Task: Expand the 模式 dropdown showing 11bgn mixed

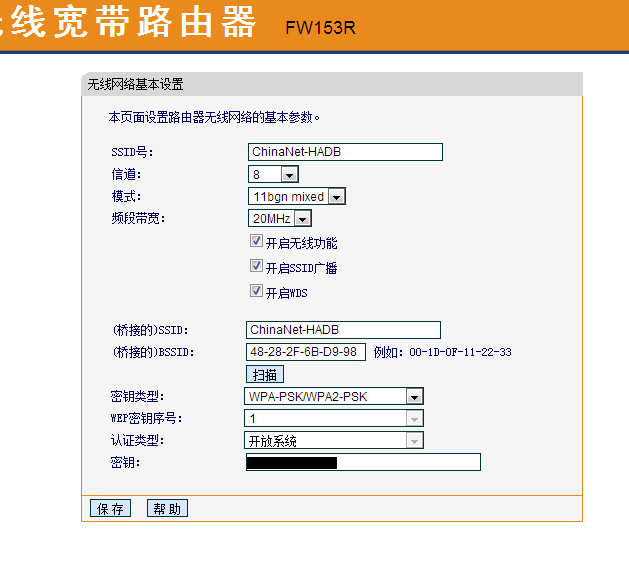Action: pos(296,197)
